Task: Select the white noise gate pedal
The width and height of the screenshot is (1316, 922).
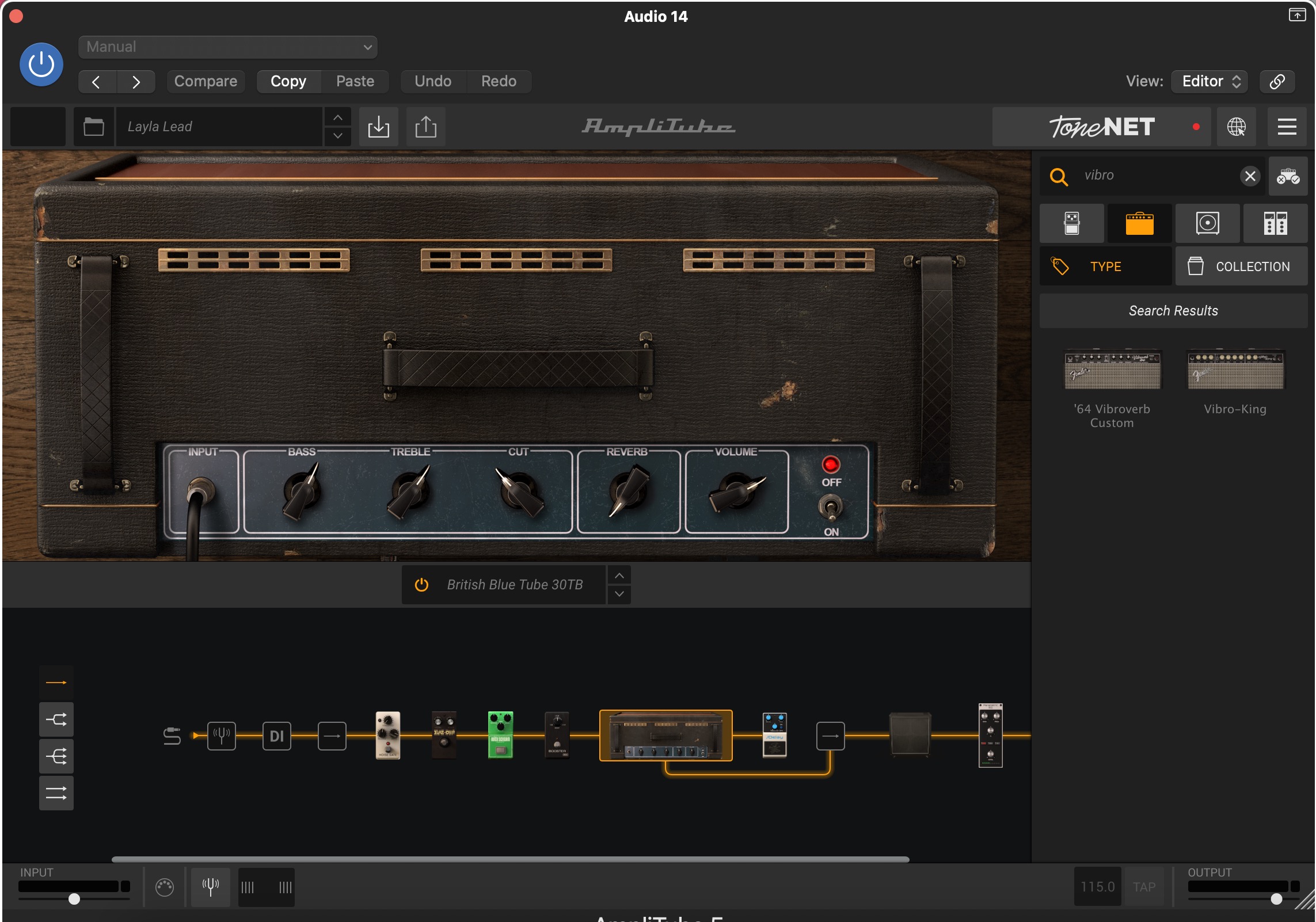Action: point(388,736)
